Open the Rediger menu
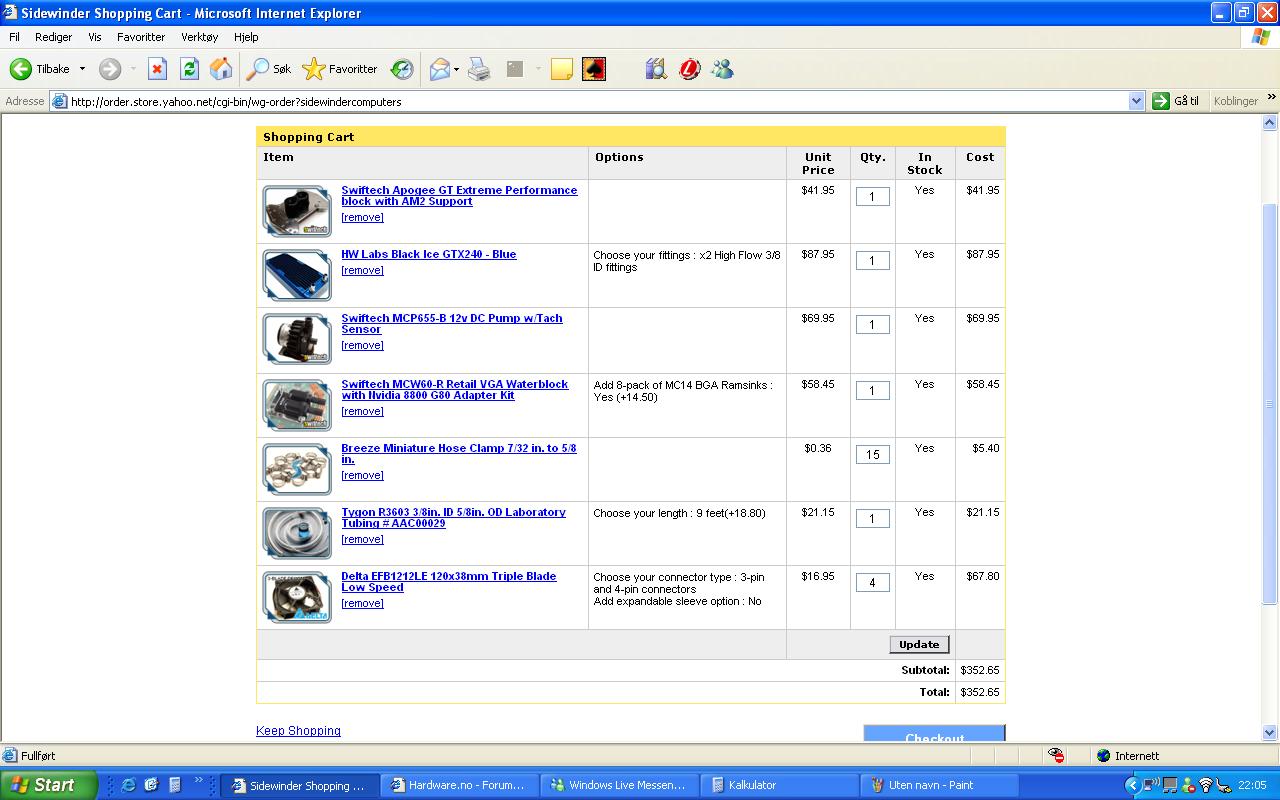Viewport: 1280px width, 800px height. tap(53, 37)
